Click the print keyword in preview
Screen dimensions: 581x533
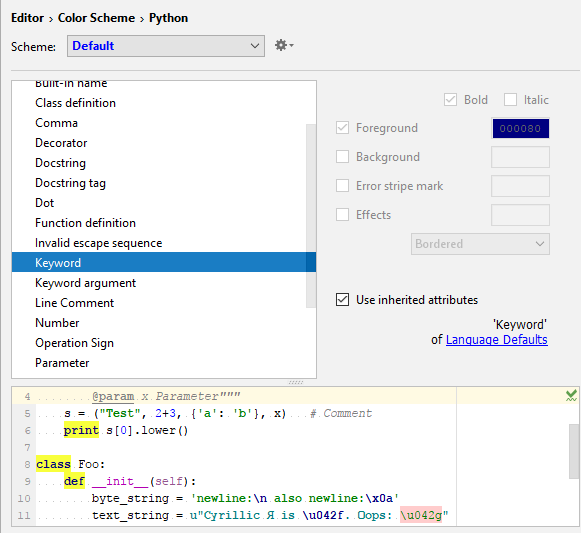point(81,430)
